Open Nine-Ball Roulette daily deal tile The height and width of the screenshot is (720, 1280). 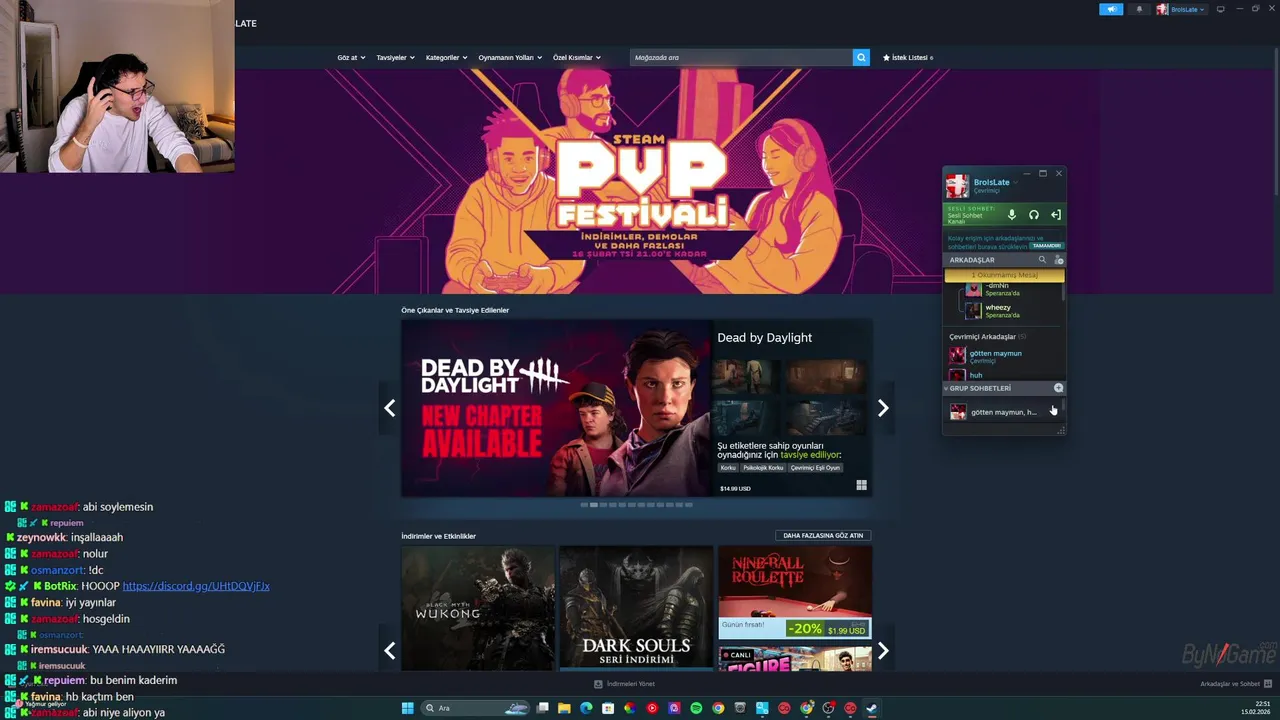click(x=795, y=592)
